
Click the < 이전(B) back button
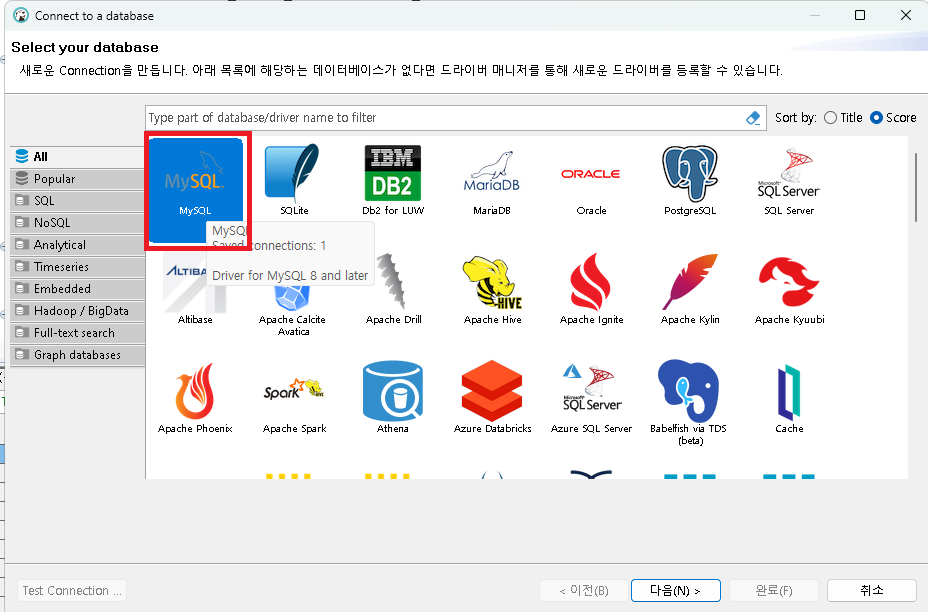coord(584,590)
